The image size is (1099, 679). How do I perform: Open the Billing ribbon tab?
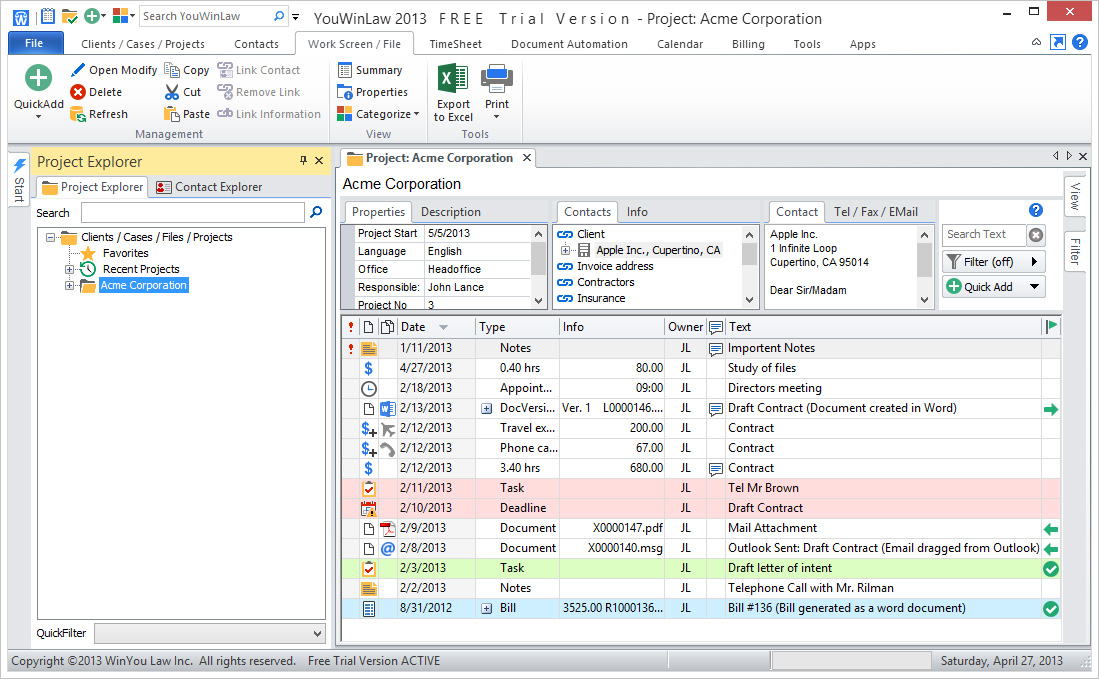click(x=747, y=44)
